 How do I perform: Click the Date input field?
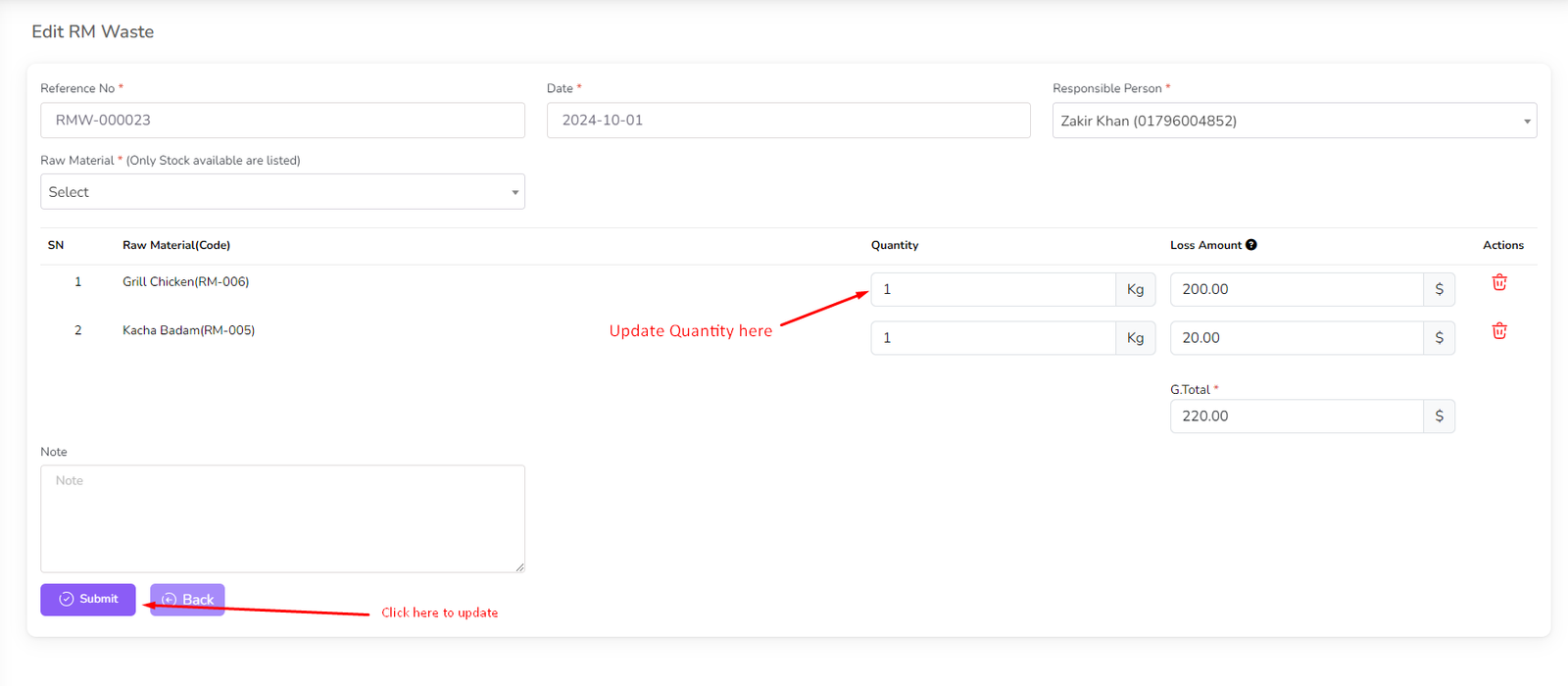click(x=788, y=121)
